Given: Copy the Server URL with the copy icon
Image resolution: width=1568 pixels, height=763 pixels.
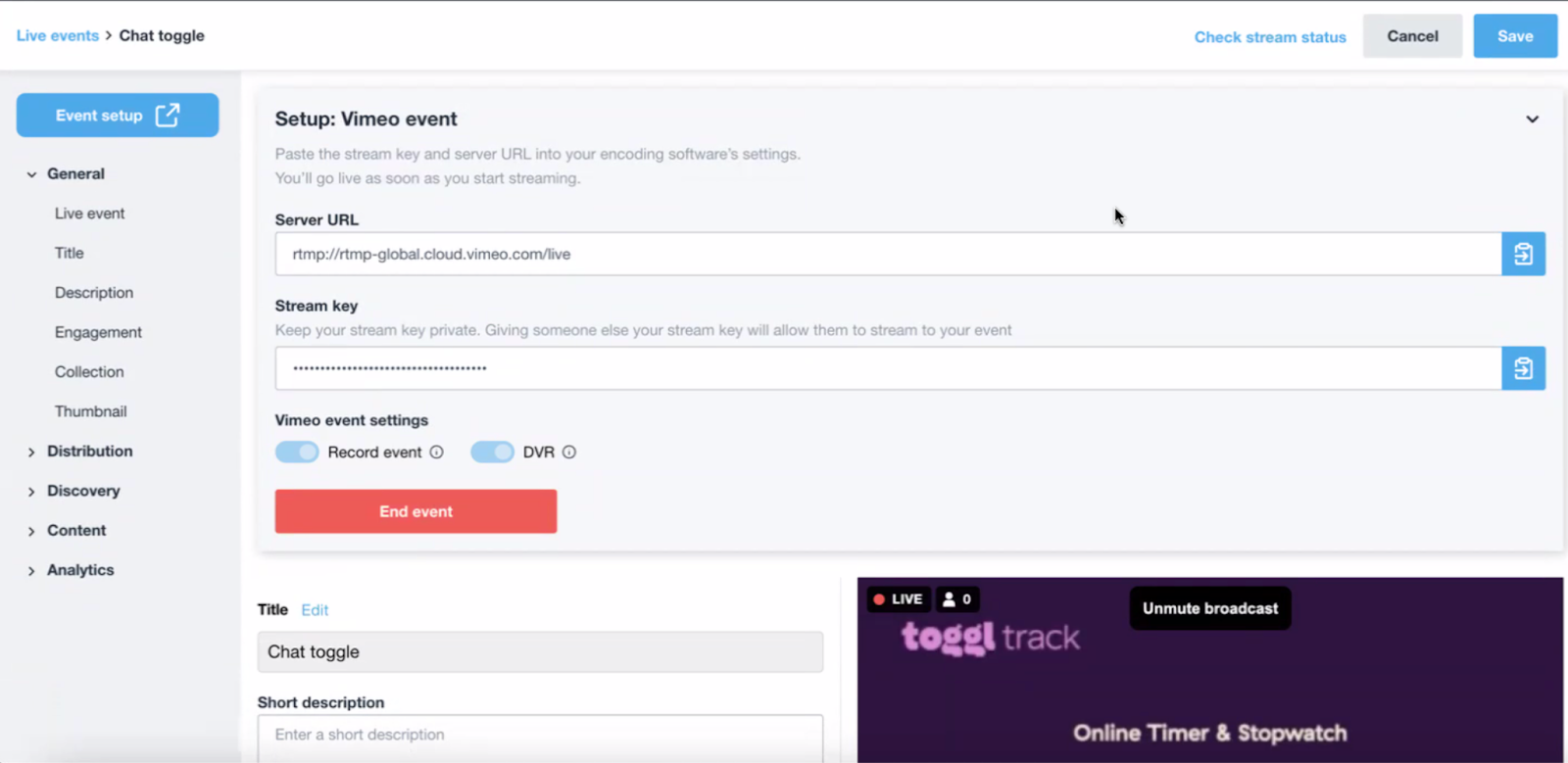Looking at the screenshot, I should (x=1523, y=254).
